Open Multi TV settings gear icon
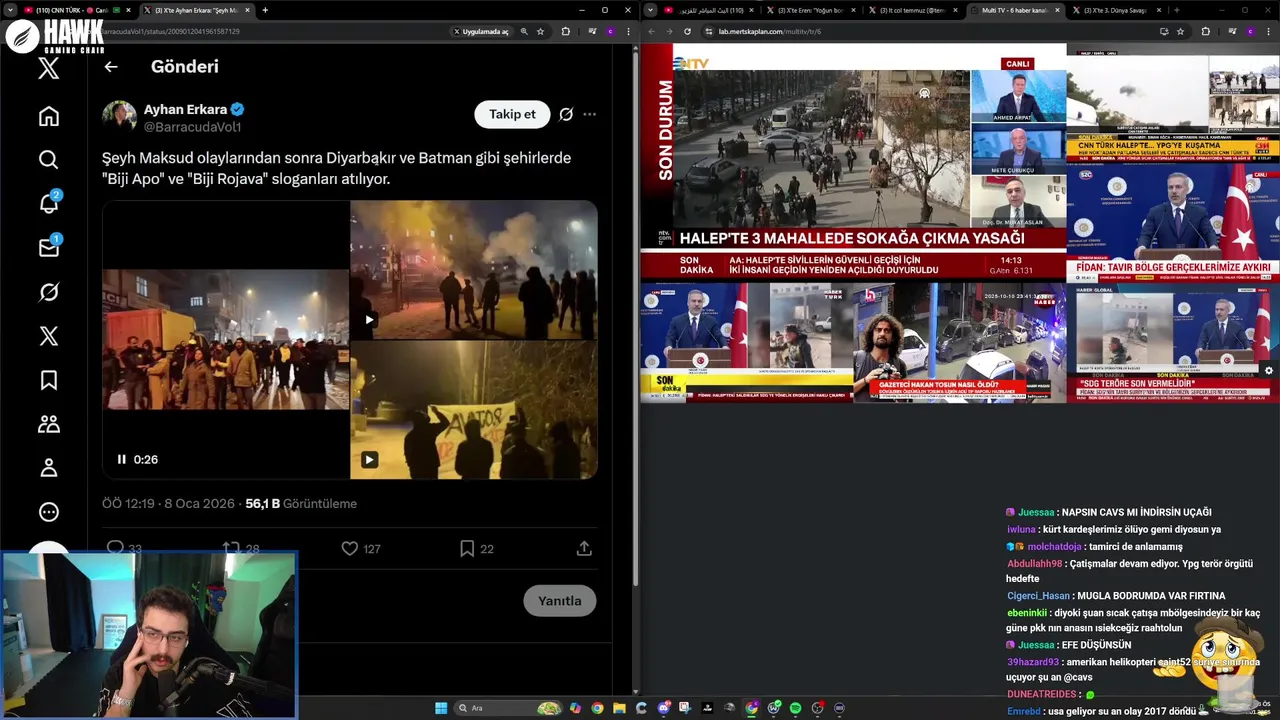 click(x=1269, y=370)
